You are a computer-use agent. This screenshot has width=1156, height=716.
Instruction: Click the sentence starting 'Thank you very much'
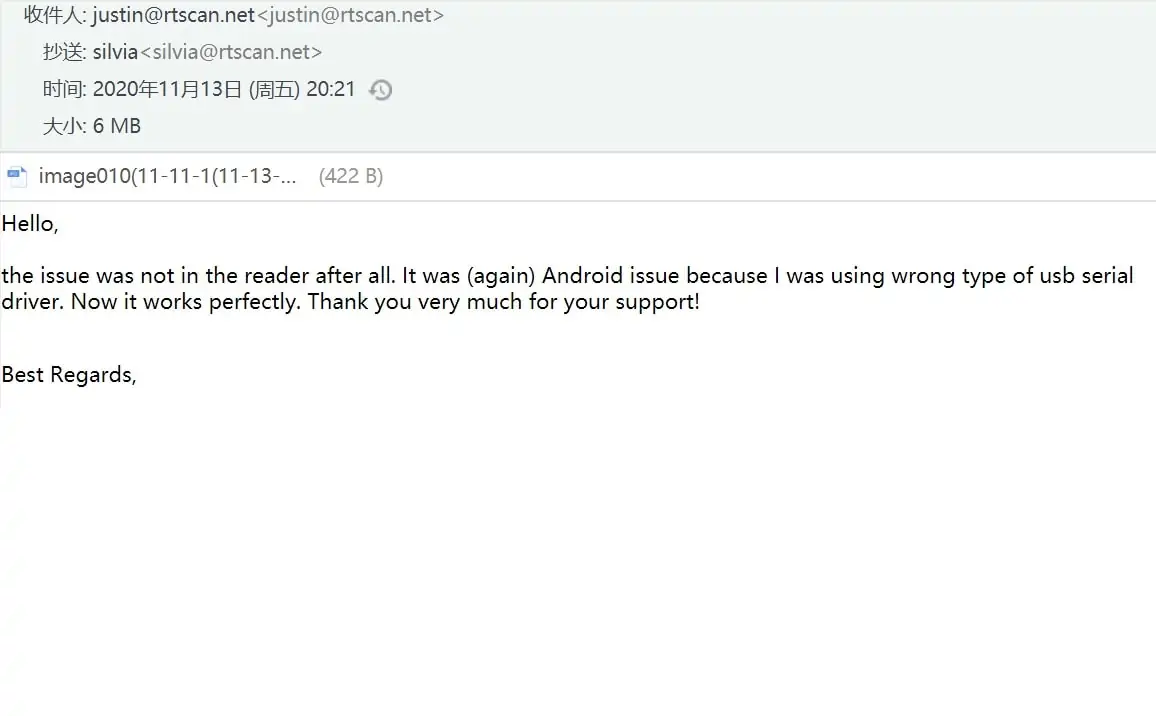[x=504, y=302]
